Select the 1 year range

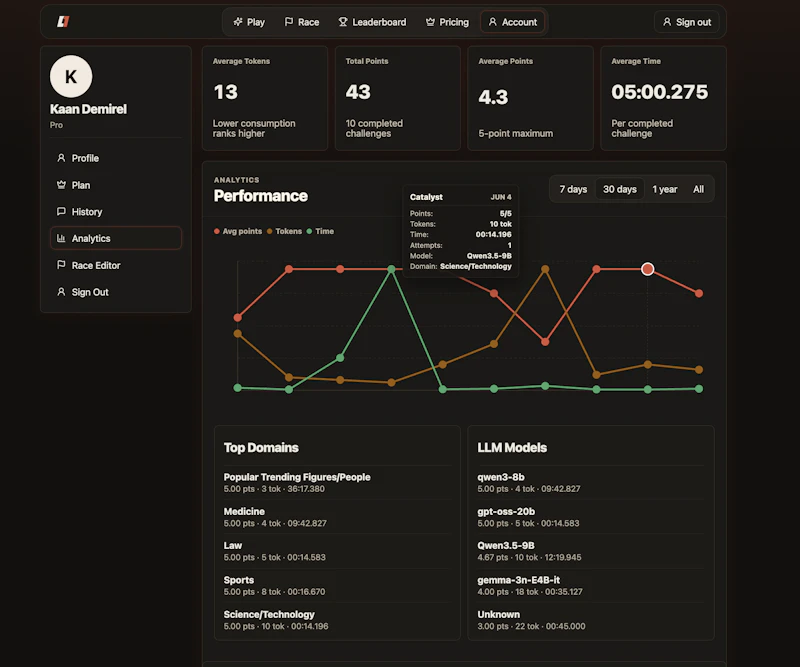(x=665, y=189)
